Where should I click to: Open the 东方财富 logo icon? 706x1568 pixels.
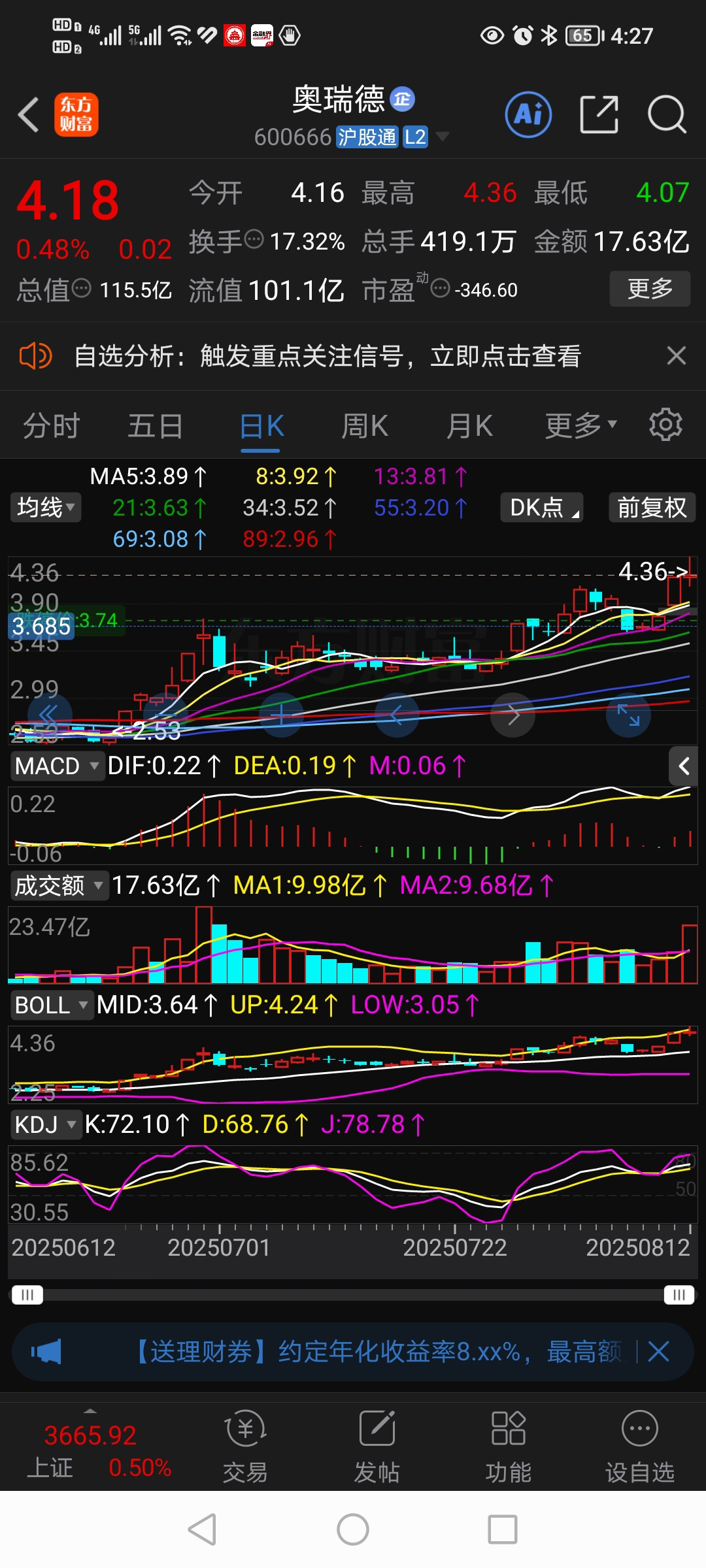[76, 114]
